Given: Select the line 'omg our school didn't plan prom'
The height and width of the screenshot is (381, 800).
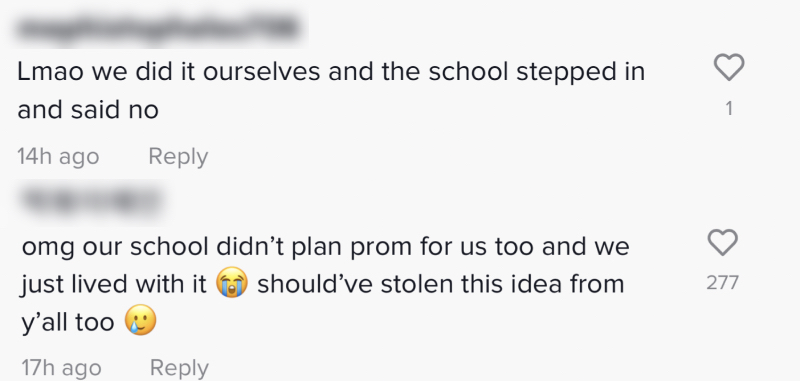Looking at the screenshot, I should [326, 247].
